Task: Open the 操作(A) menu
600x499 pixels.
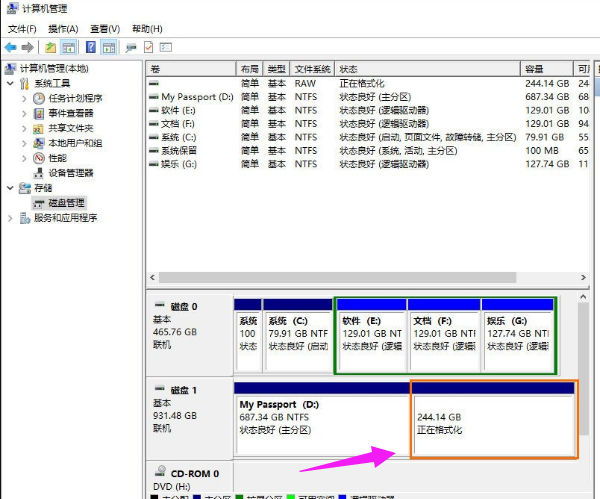Action: [63, 29]
